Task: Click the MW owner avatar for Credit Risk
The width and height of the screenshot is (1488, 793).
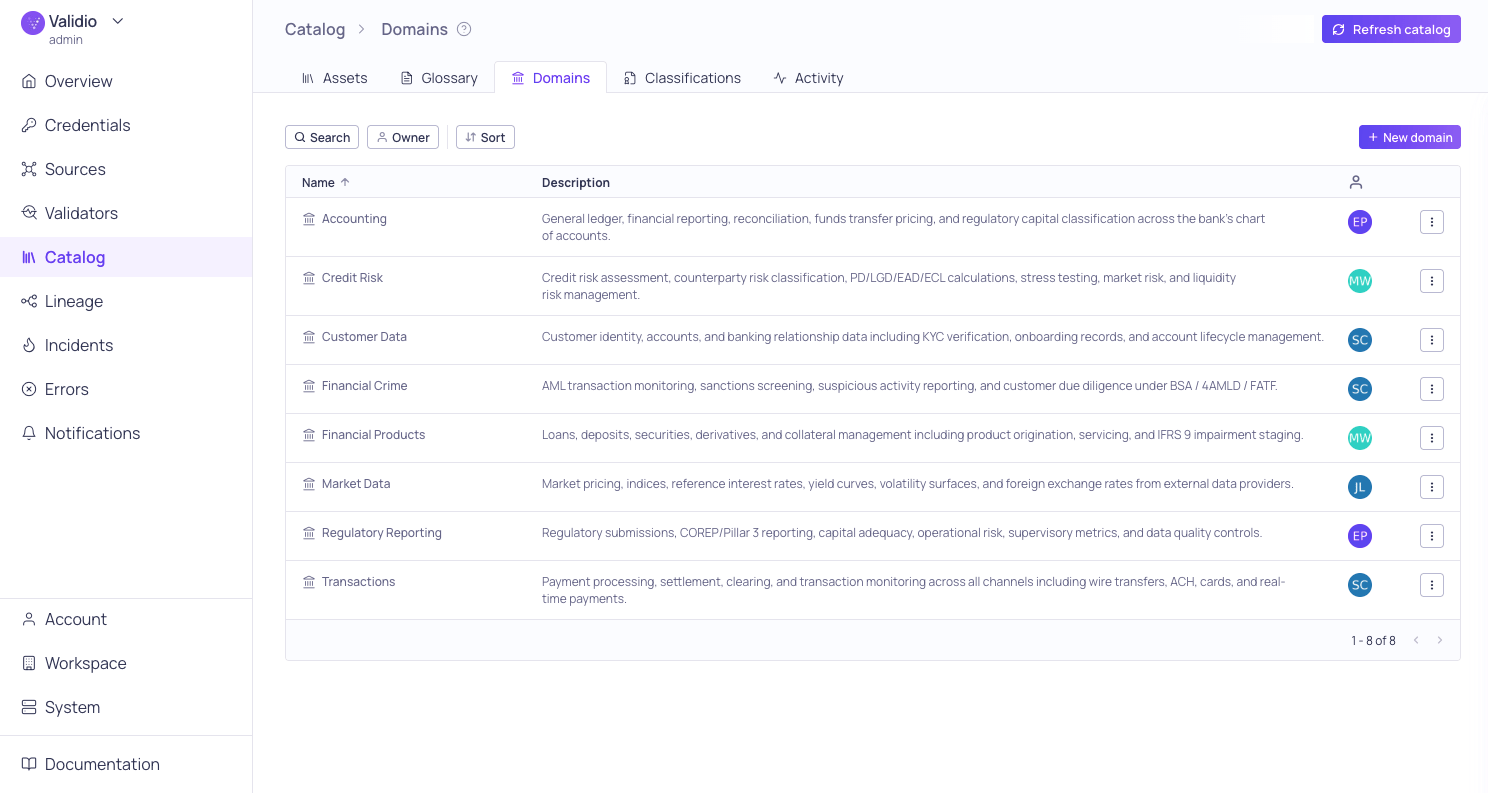Action: click(1360, 281)
